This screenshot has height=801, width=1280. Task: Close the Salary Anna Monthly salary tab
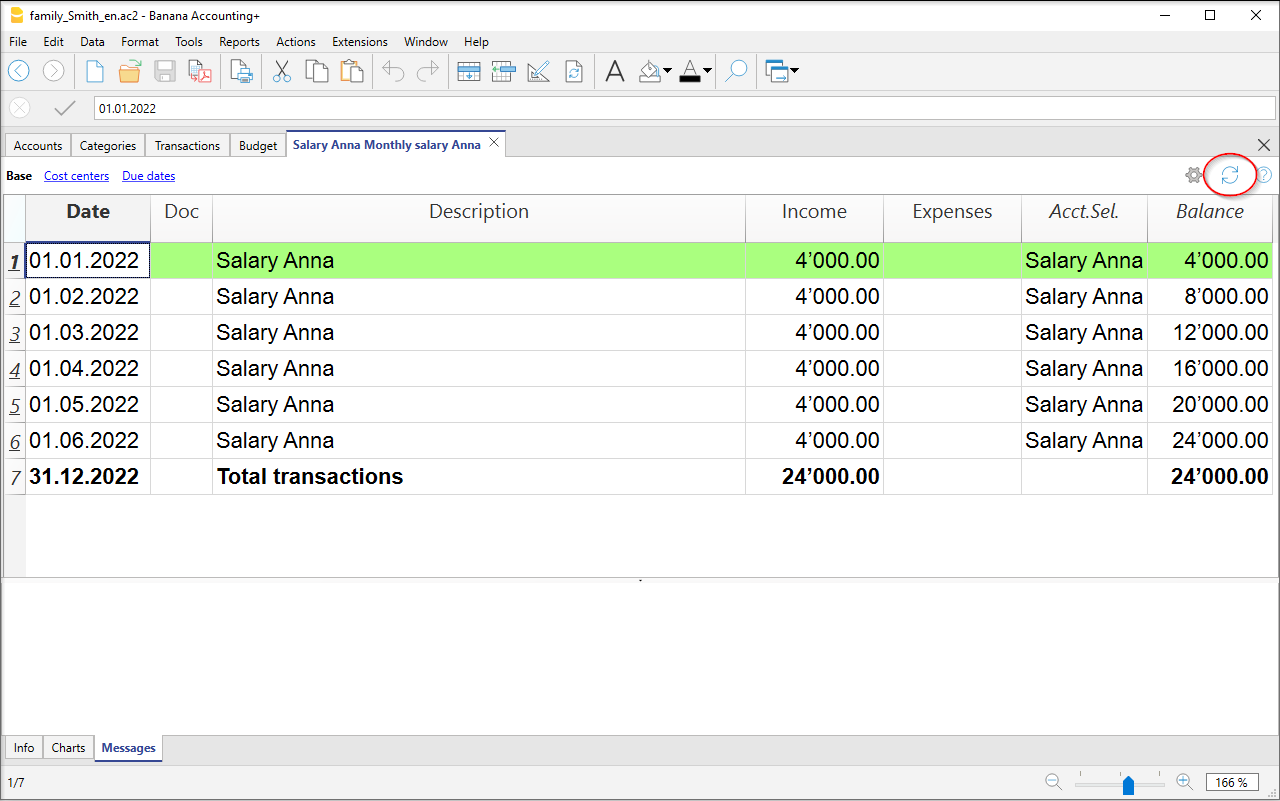click(x=494, y=143)
